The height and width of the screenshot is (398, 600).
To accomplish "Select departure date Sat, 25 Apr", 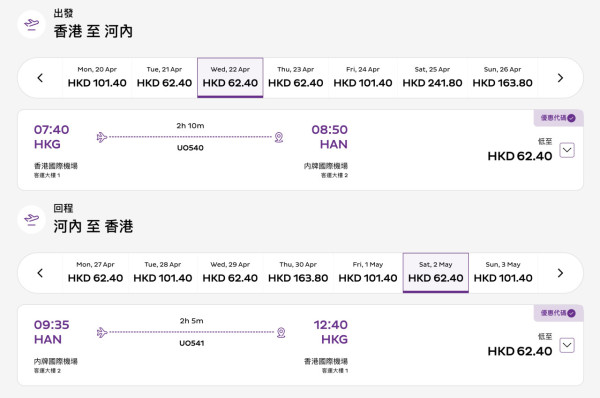I will (432, 78).
